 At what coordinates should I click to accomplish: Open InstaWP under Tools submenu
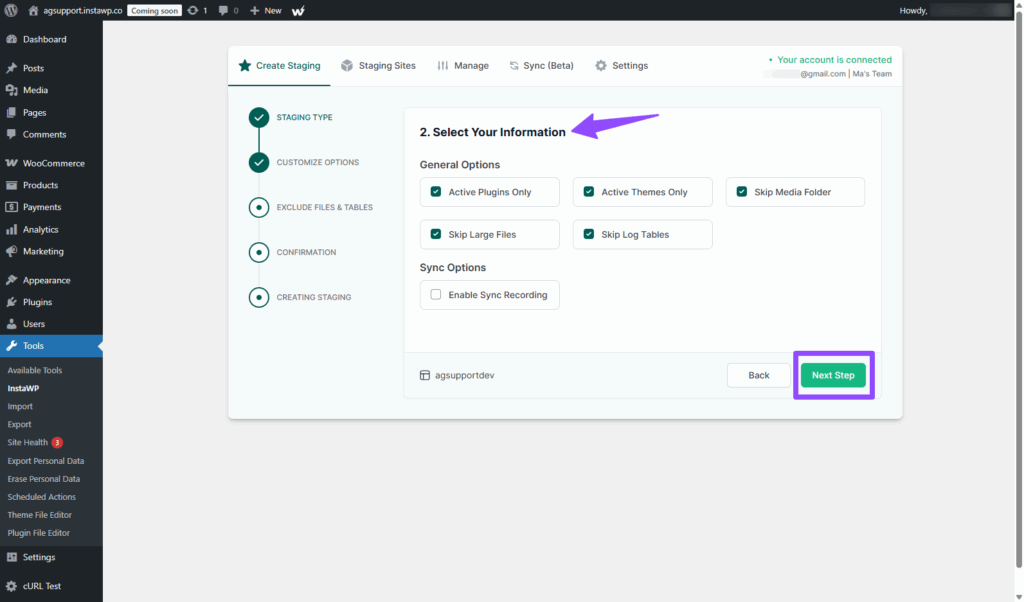pyautogui.click(x=24, y=388)
